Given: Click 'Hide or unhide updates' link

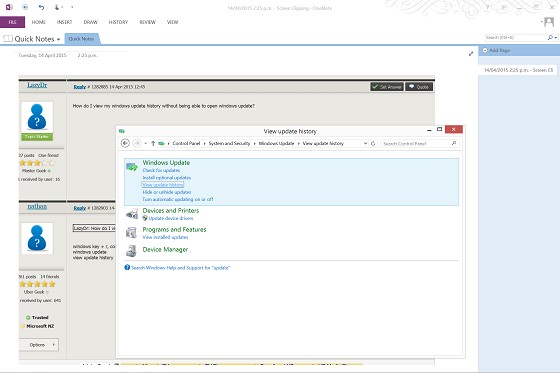Looking at the screenshot, I should 167,192.
